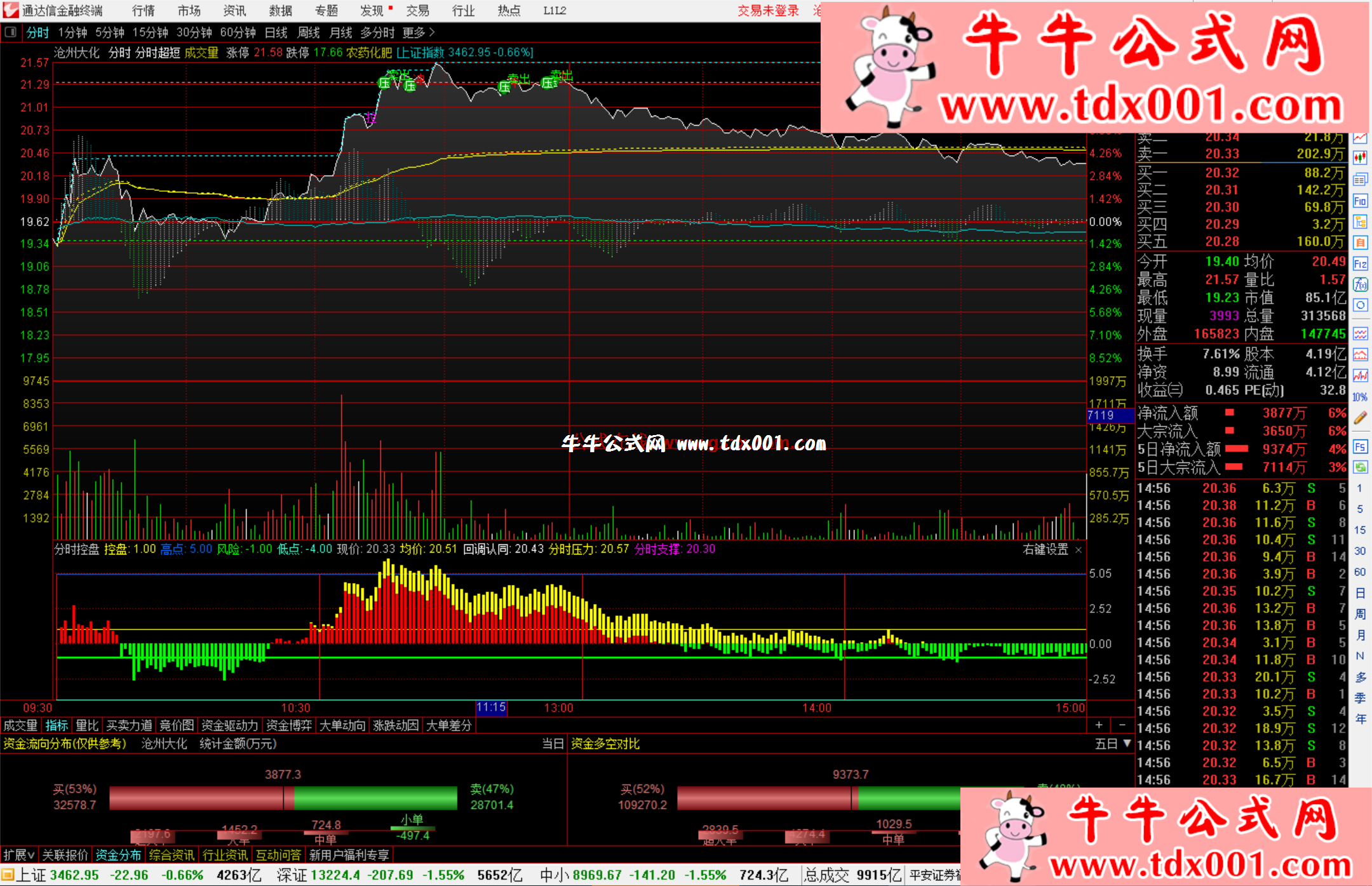
Task: Open the 交易 menu
Action: coord(417,11)
